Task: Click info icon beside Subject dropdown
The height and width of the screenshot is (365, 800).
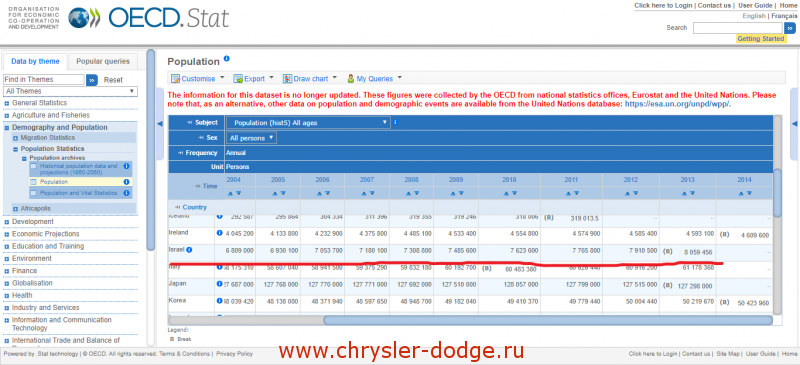Action: coord(395,123)
